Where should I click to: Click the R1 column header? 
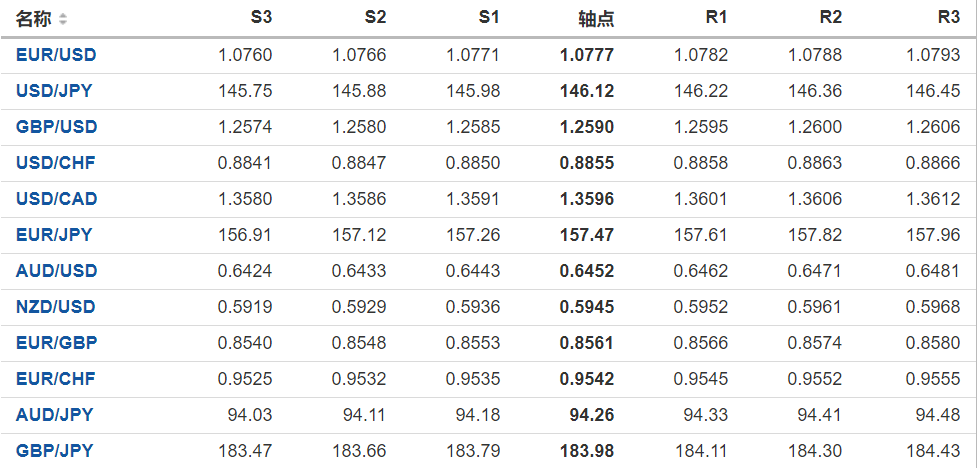(717, 18)
